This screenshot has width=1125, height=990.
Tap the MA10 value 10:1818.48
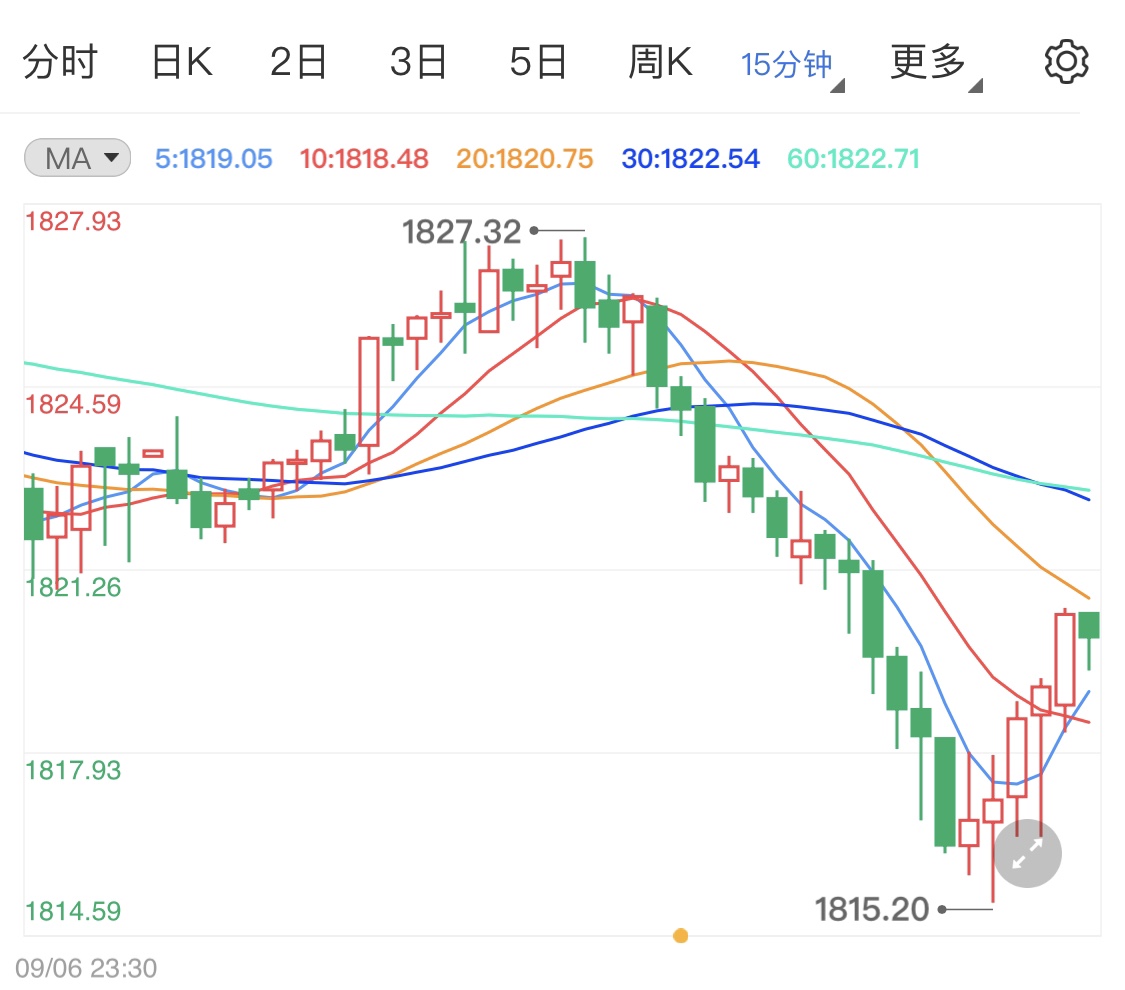[x=364, y=159]
